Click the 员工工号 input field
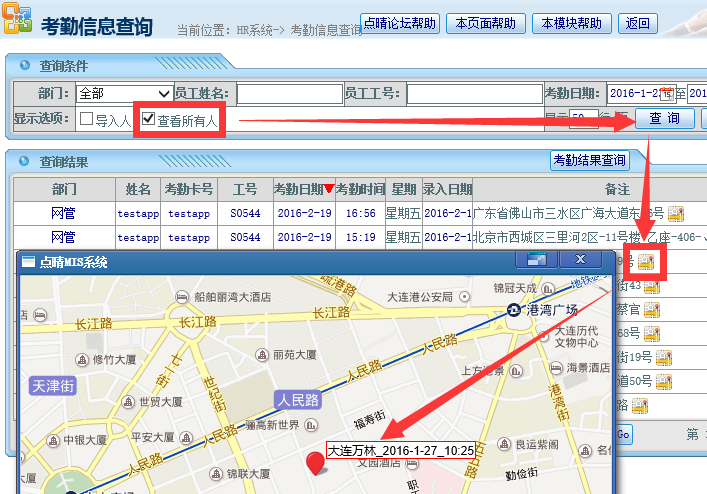 click(x=474, y=94)
